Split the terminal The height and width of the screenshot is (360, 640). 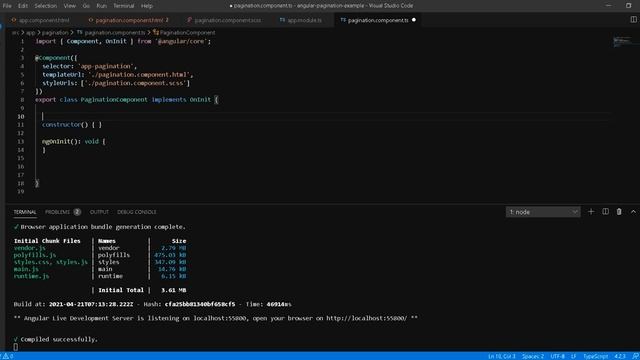click(x=605, y=211)
